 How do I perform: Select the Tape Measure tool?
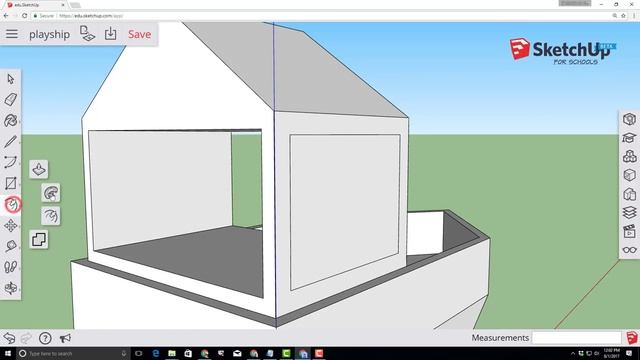click(11, 246)
